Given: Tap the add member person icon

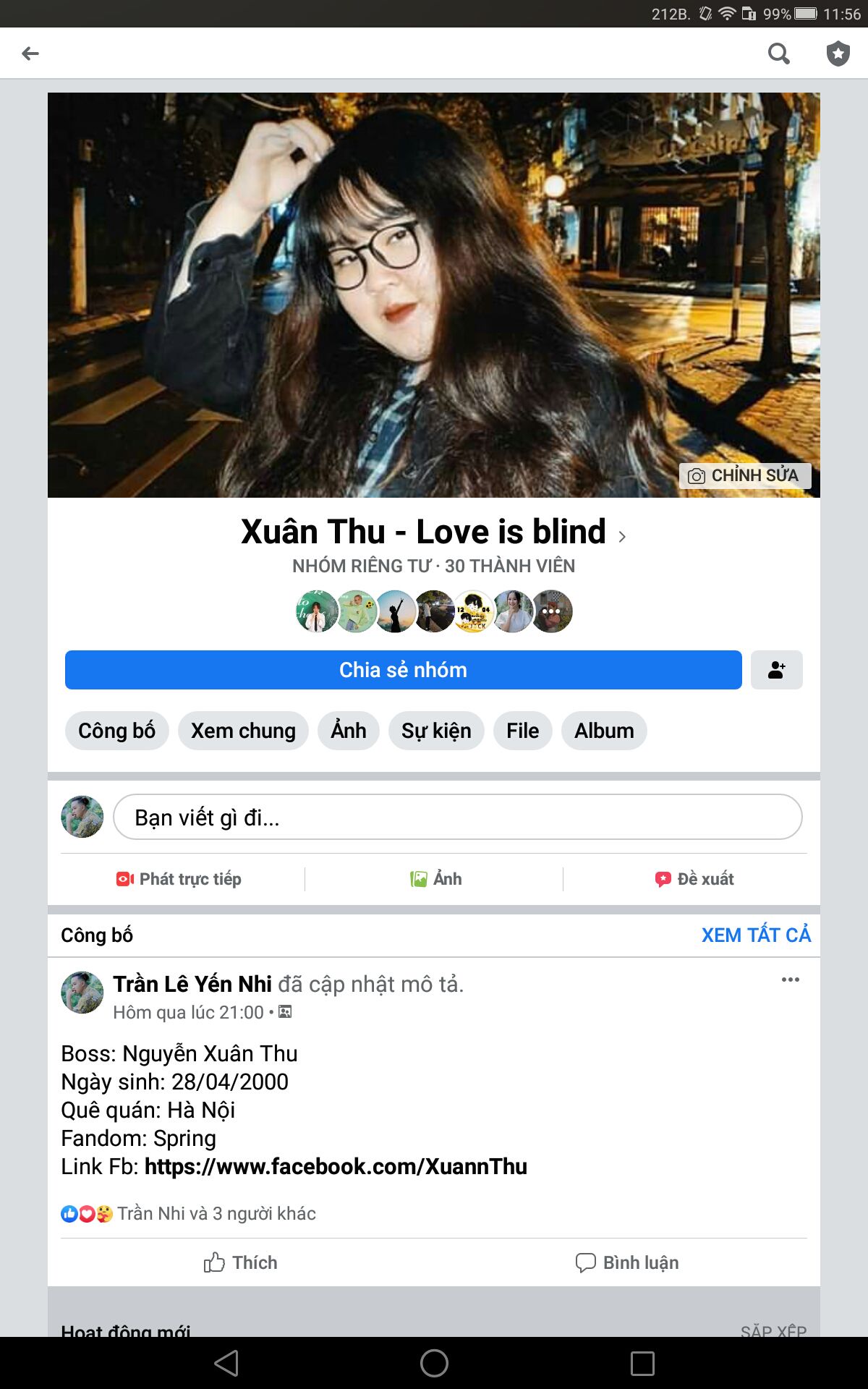Looking at the screenshot, I should pyautogui.click(x=777, y=670).
